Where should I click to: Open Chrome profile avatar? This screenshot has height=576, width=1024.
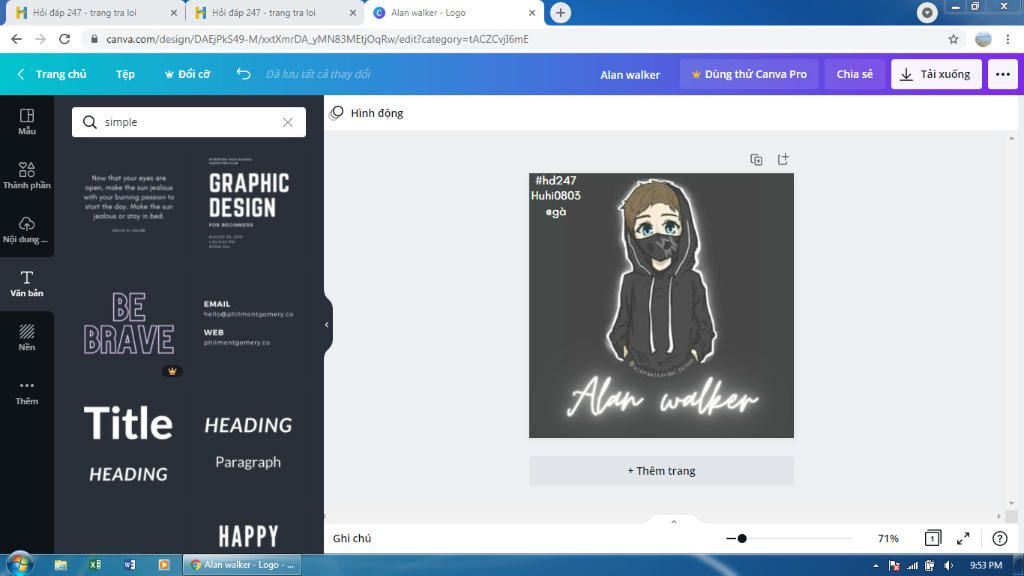983,39
